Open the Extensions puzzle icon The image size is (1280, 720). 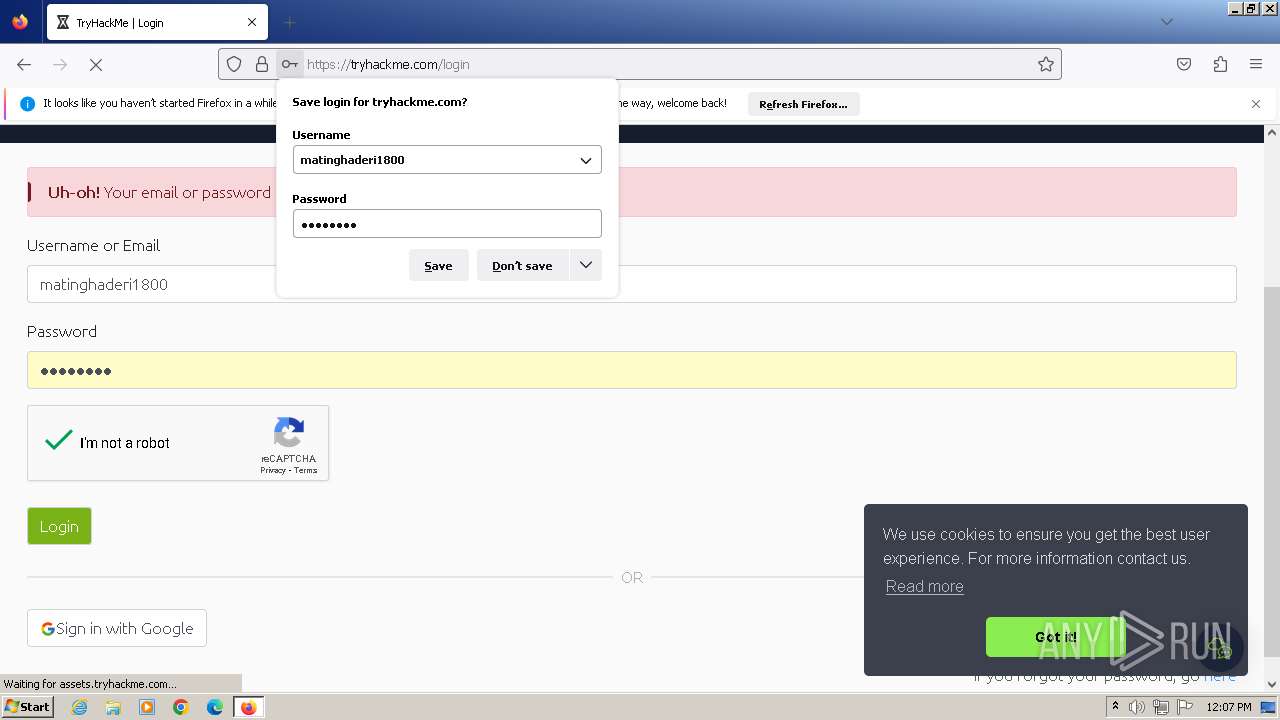coord(1220,64)
